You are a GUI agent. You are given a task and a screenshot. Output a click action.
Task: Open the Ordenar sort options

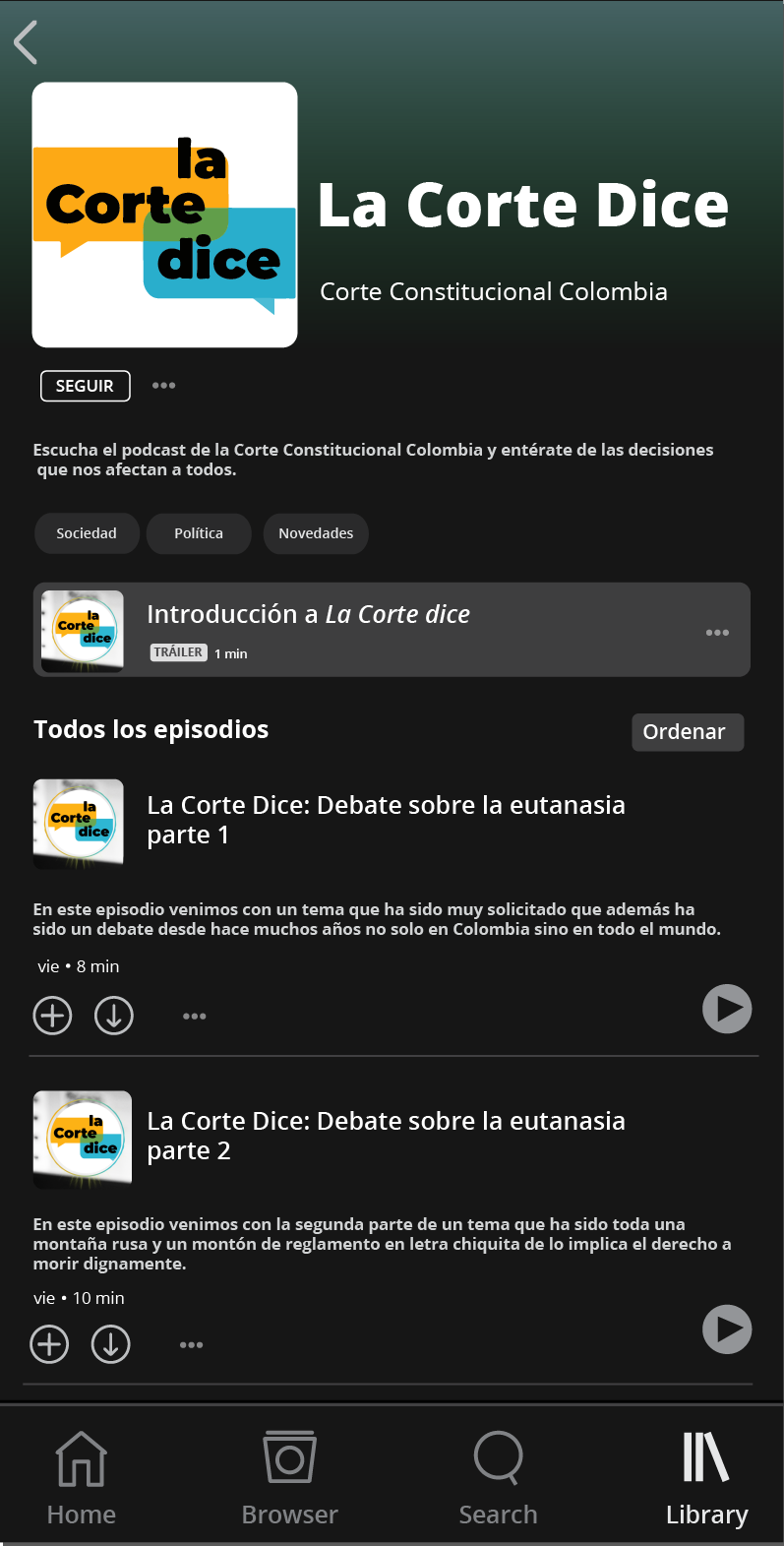click(688, 732)
